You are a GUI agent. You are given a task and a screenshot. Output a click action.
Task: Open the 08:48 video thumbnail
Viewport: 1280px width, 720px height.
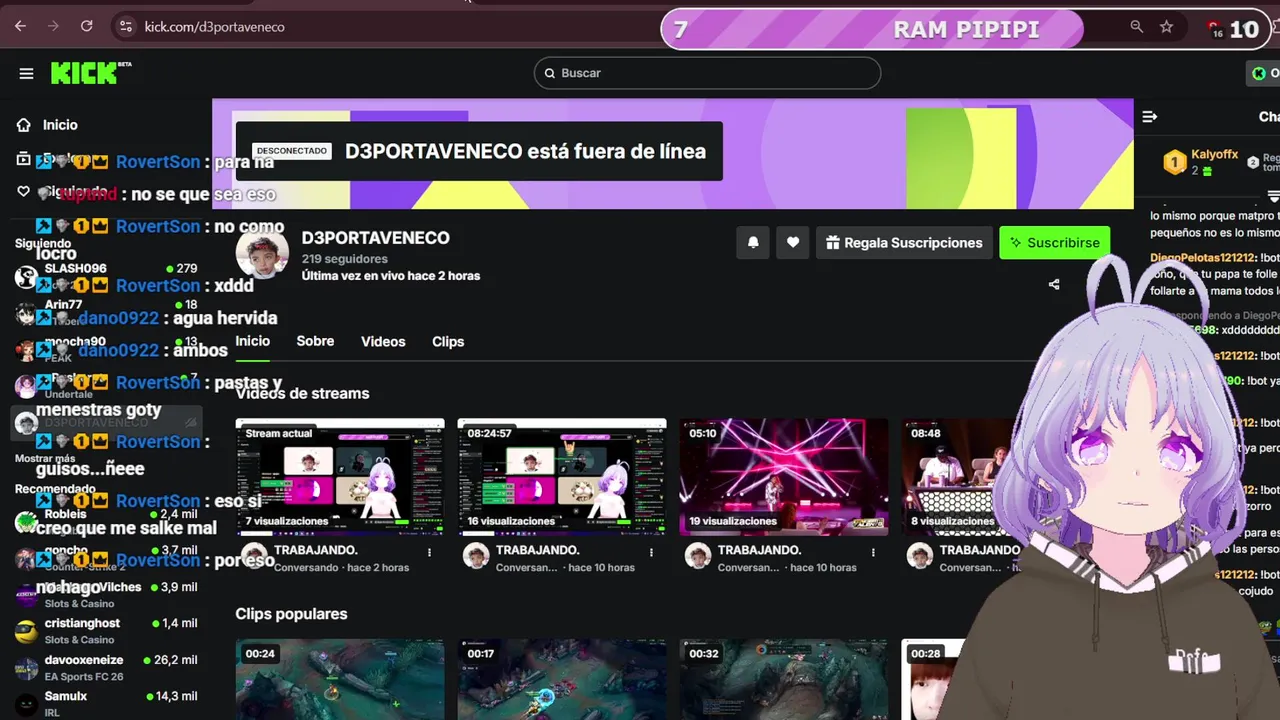pos(960,477)
